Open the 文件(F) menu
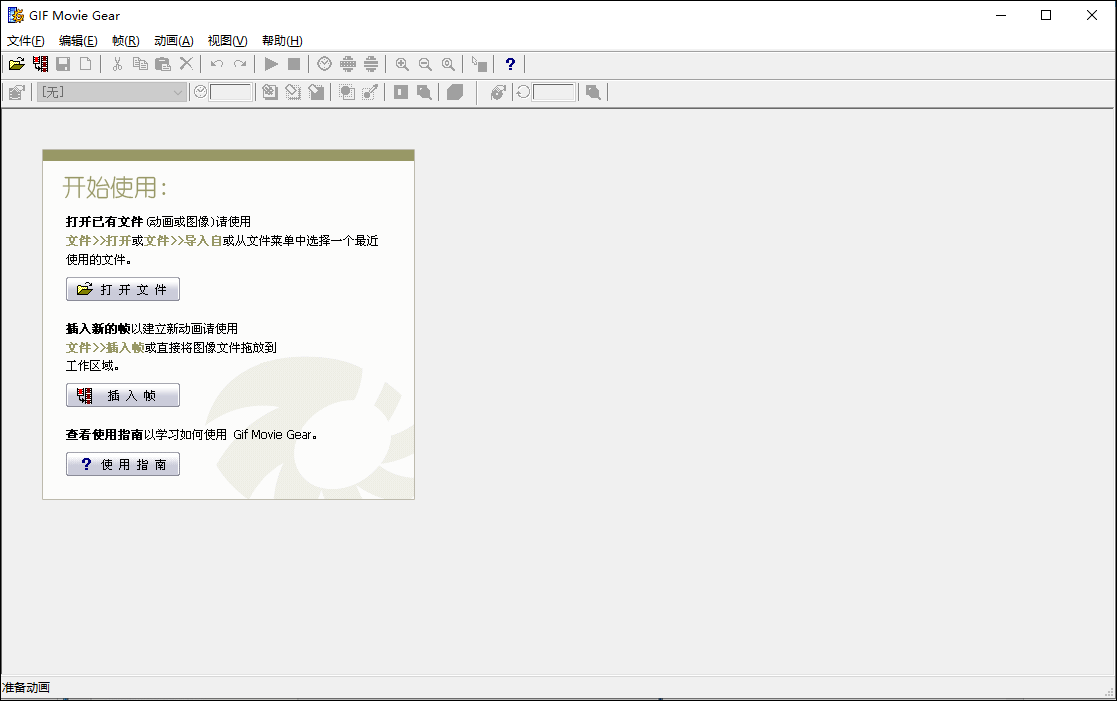The width and height of the screenshot is (1117, 701). click(26, 41)
